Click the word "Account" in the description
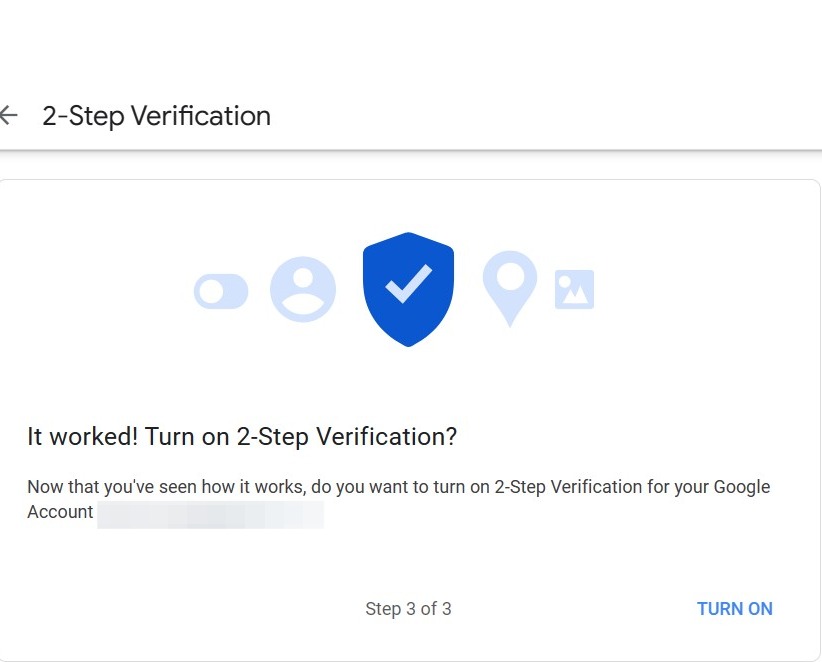 pyautogui.click(x=60, y=512)
